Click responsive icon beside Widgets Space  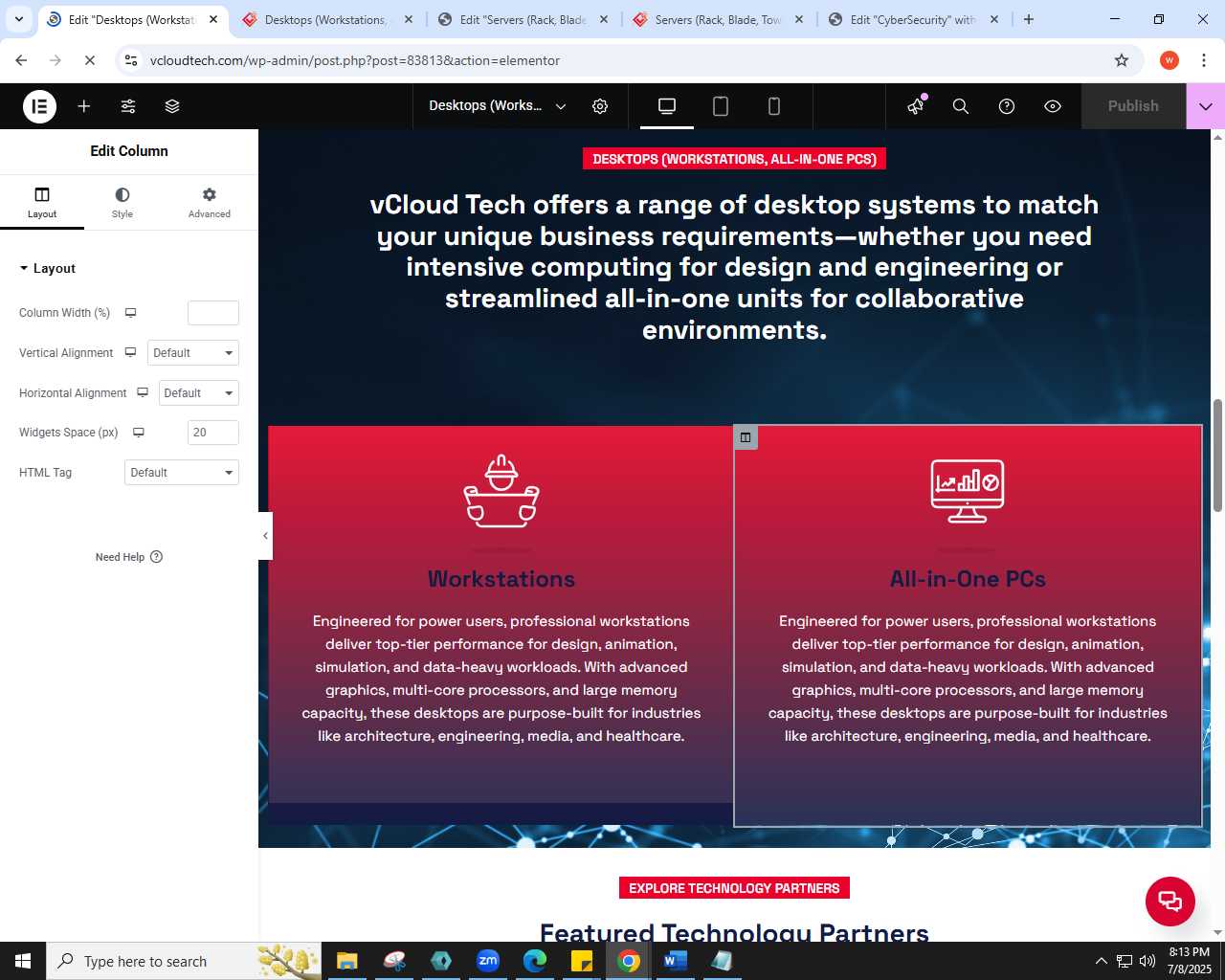pos(139,433)
